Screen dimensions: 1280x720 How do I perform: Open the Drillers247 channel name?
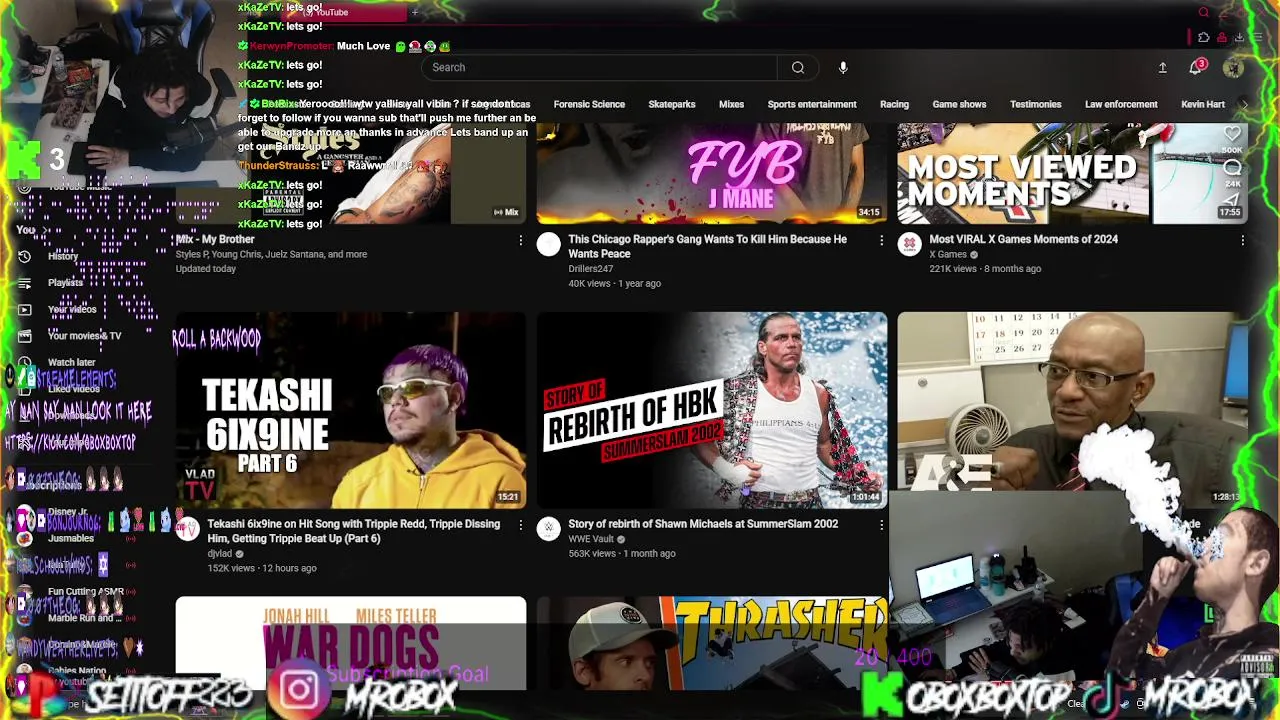pos(590,268)
